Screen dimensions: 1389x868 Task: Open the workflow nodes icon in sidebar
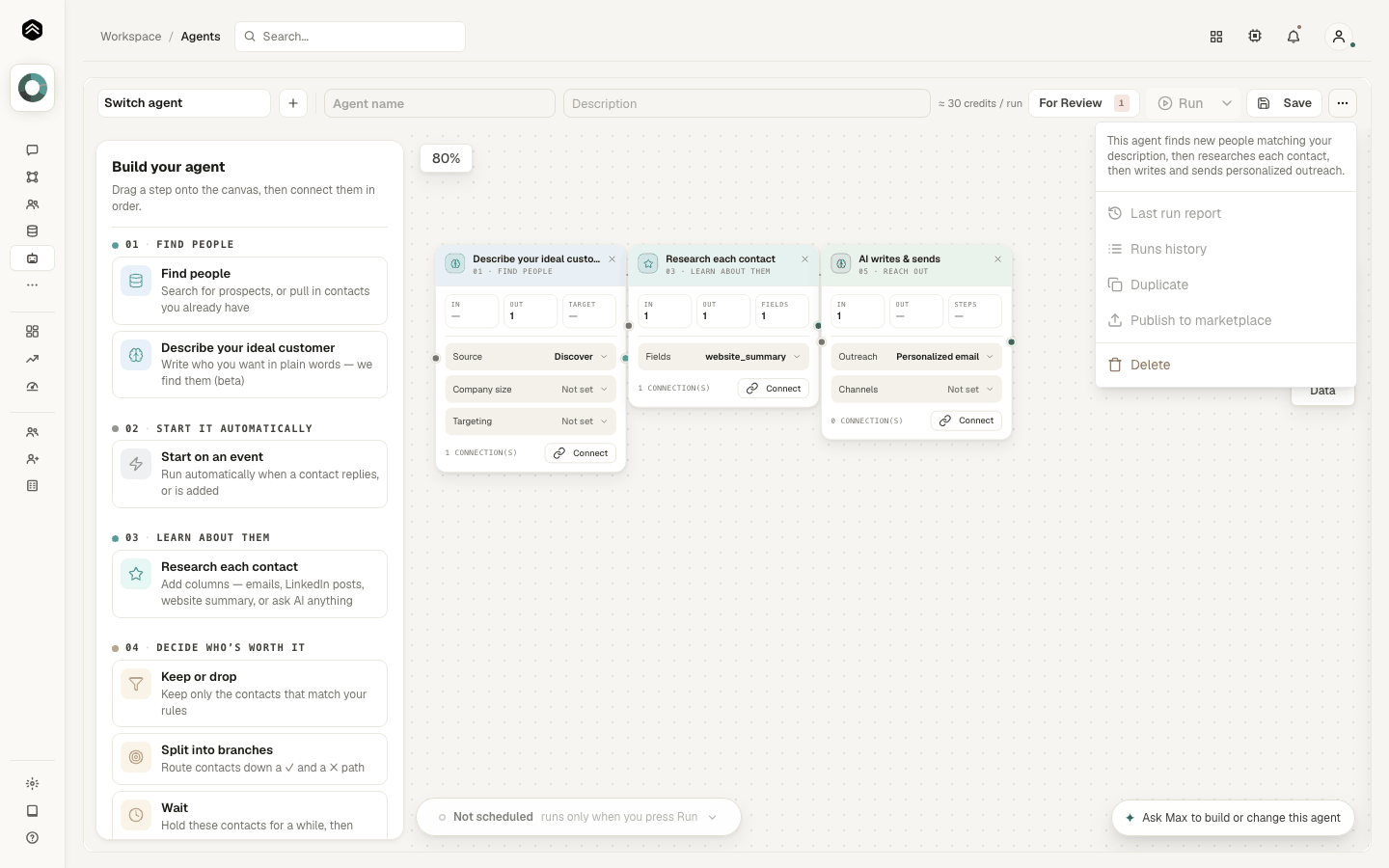tap(32, 176)
